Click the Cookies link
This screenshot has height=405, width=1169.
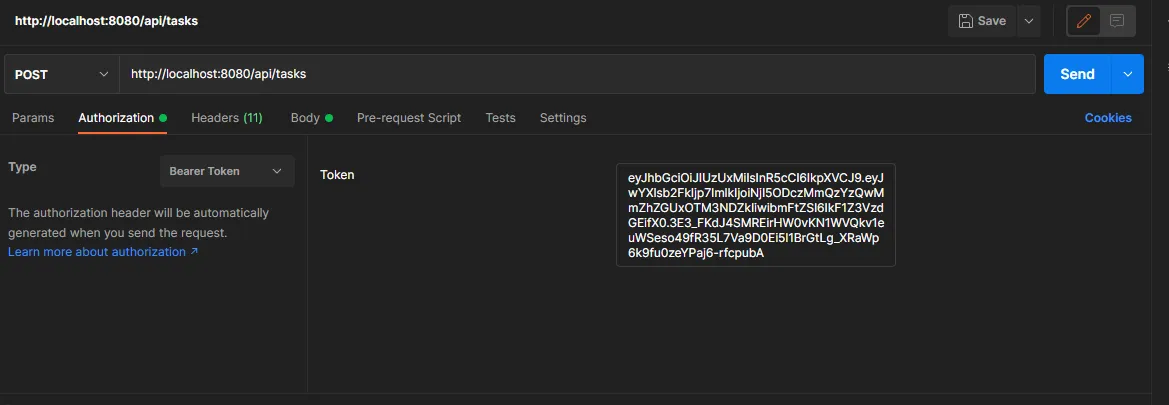click(1108, 118)
